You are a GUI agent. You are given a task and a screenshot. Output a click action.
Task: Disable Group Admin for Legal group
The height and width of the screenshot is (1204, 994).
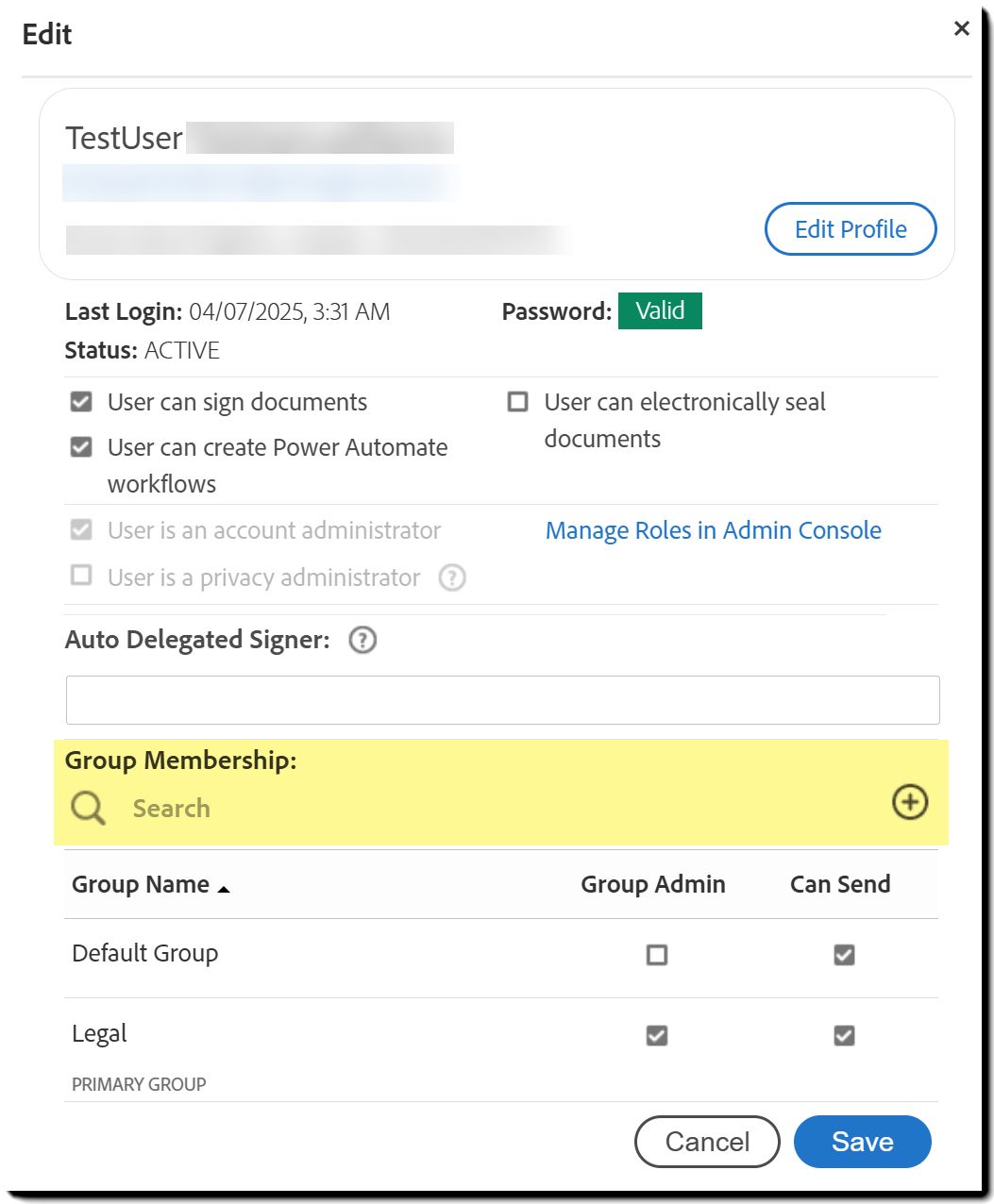tap(657, 1035)
